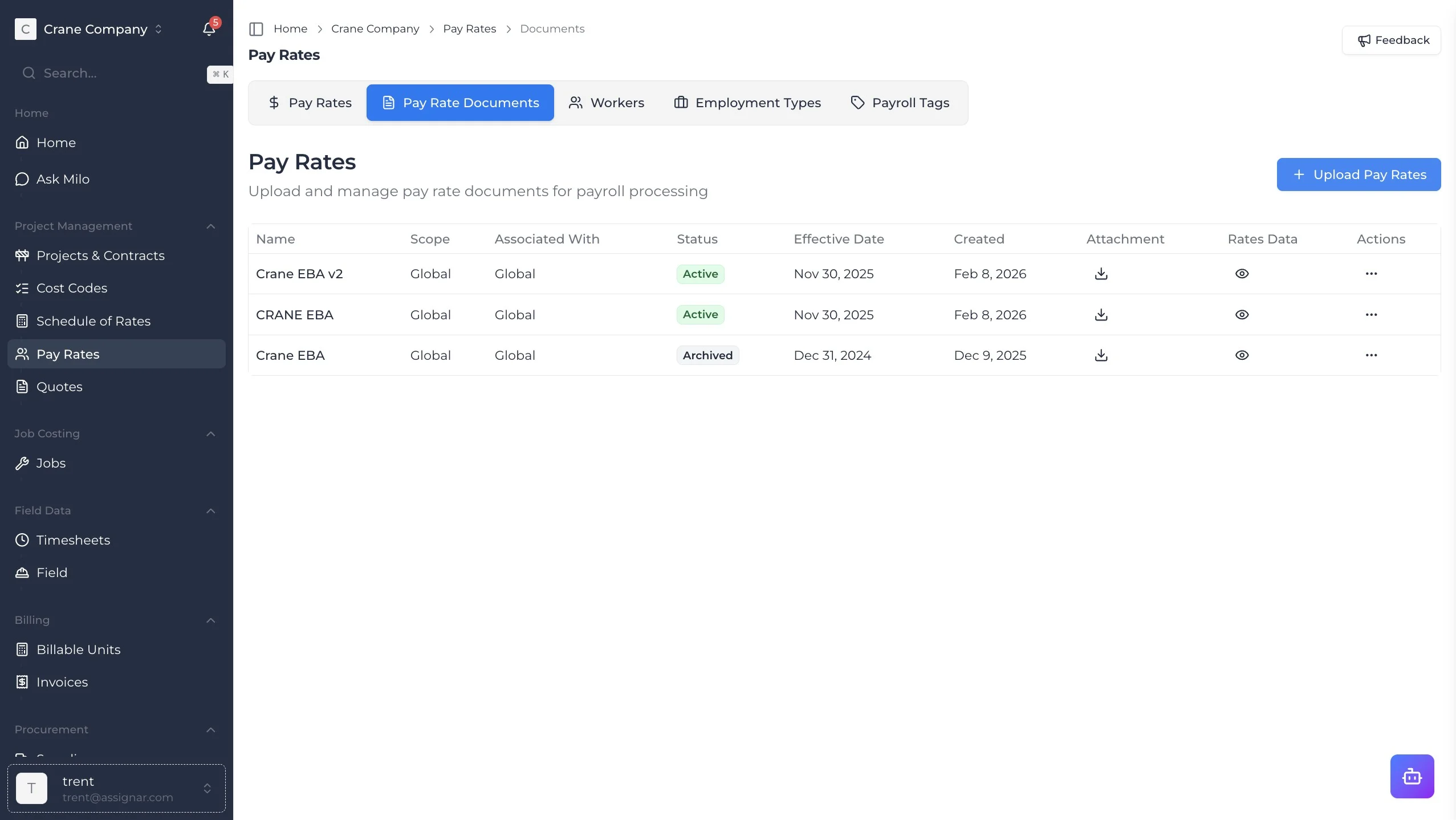The height and width of the screenshot is (820, 1456).
Task: Go to Timesheets in sidebar
Action: click(x=73, y=540)
